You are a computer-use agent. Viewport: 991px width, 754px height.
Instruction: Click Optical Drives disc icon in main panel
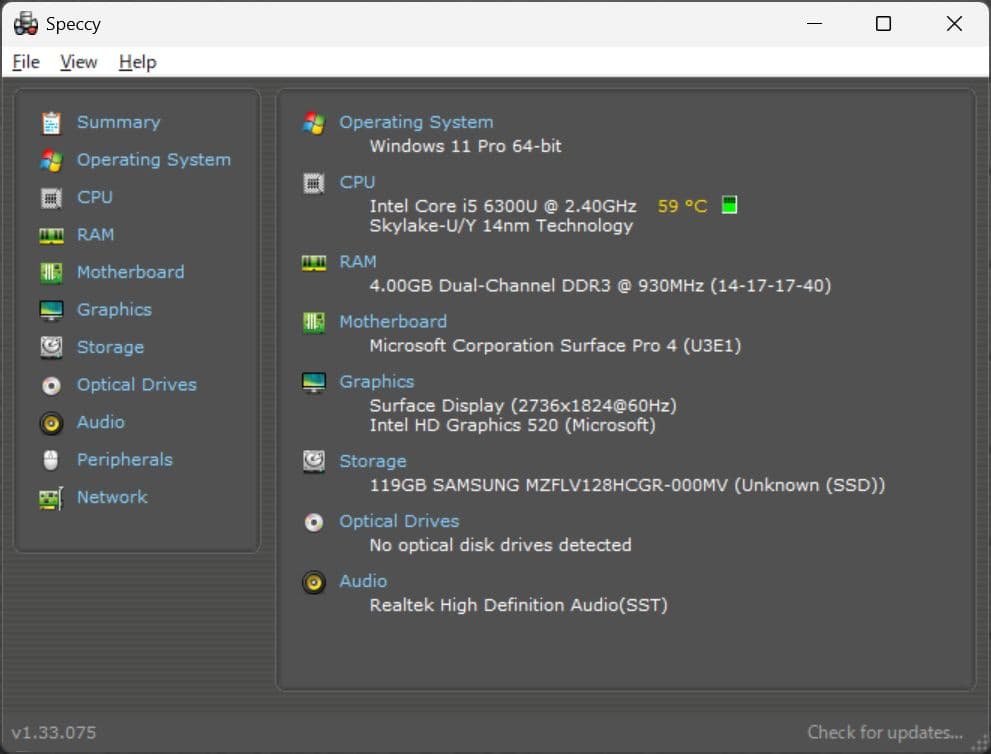tap(313, 522)
